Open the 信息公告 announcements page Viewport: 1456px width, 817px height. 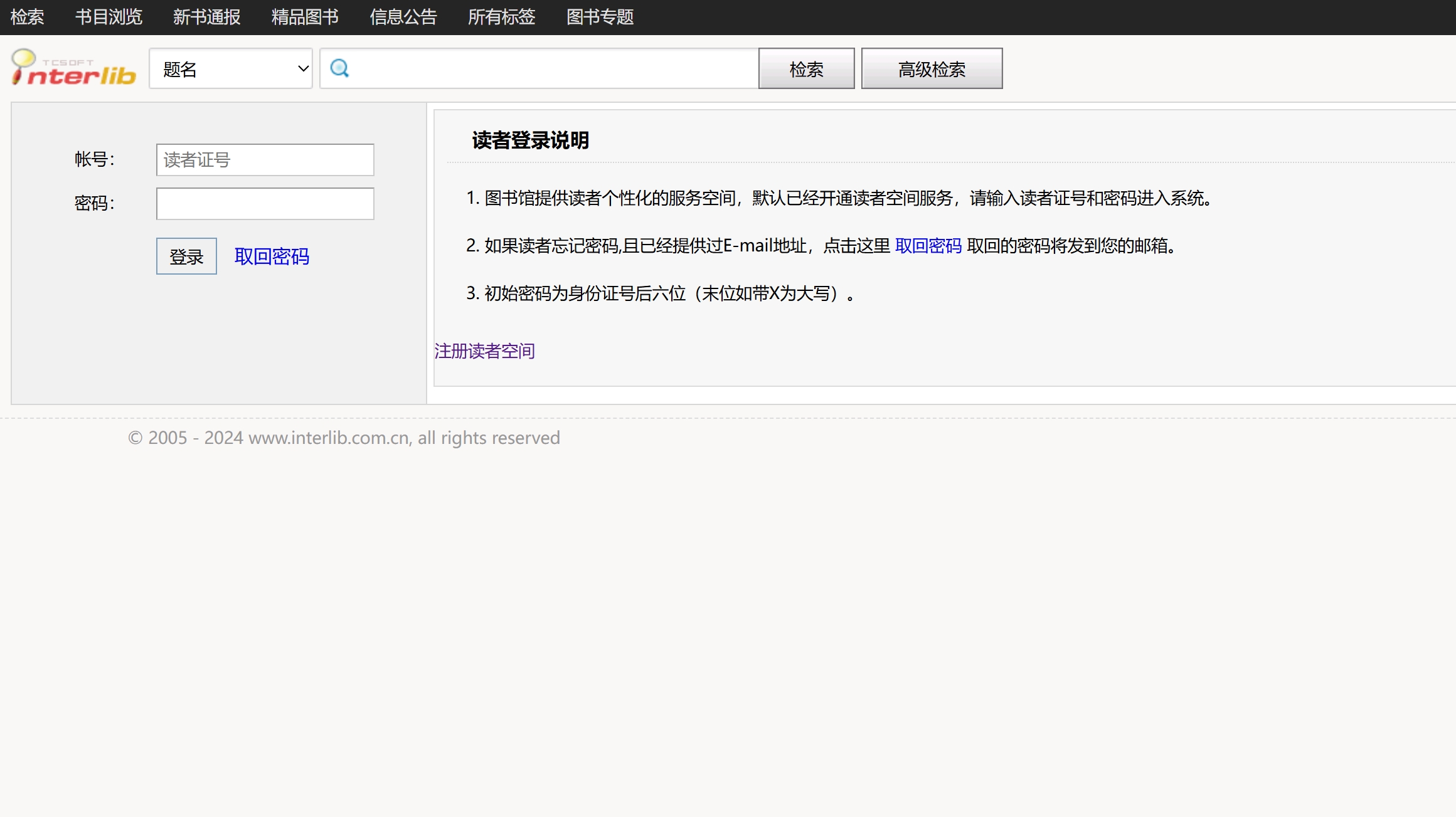pos(403,17)
